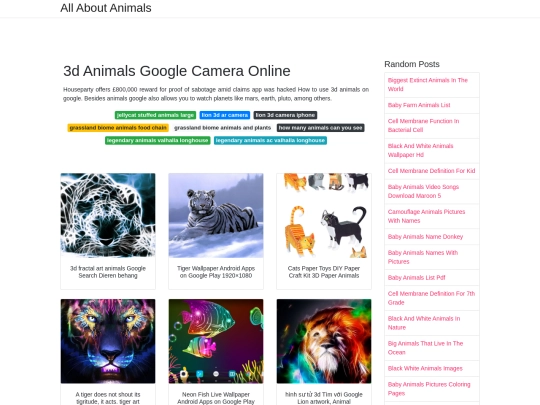The image size is (540, 405).
Task: Open the grassland biome animals and plants tag
Action: [222, 128]
